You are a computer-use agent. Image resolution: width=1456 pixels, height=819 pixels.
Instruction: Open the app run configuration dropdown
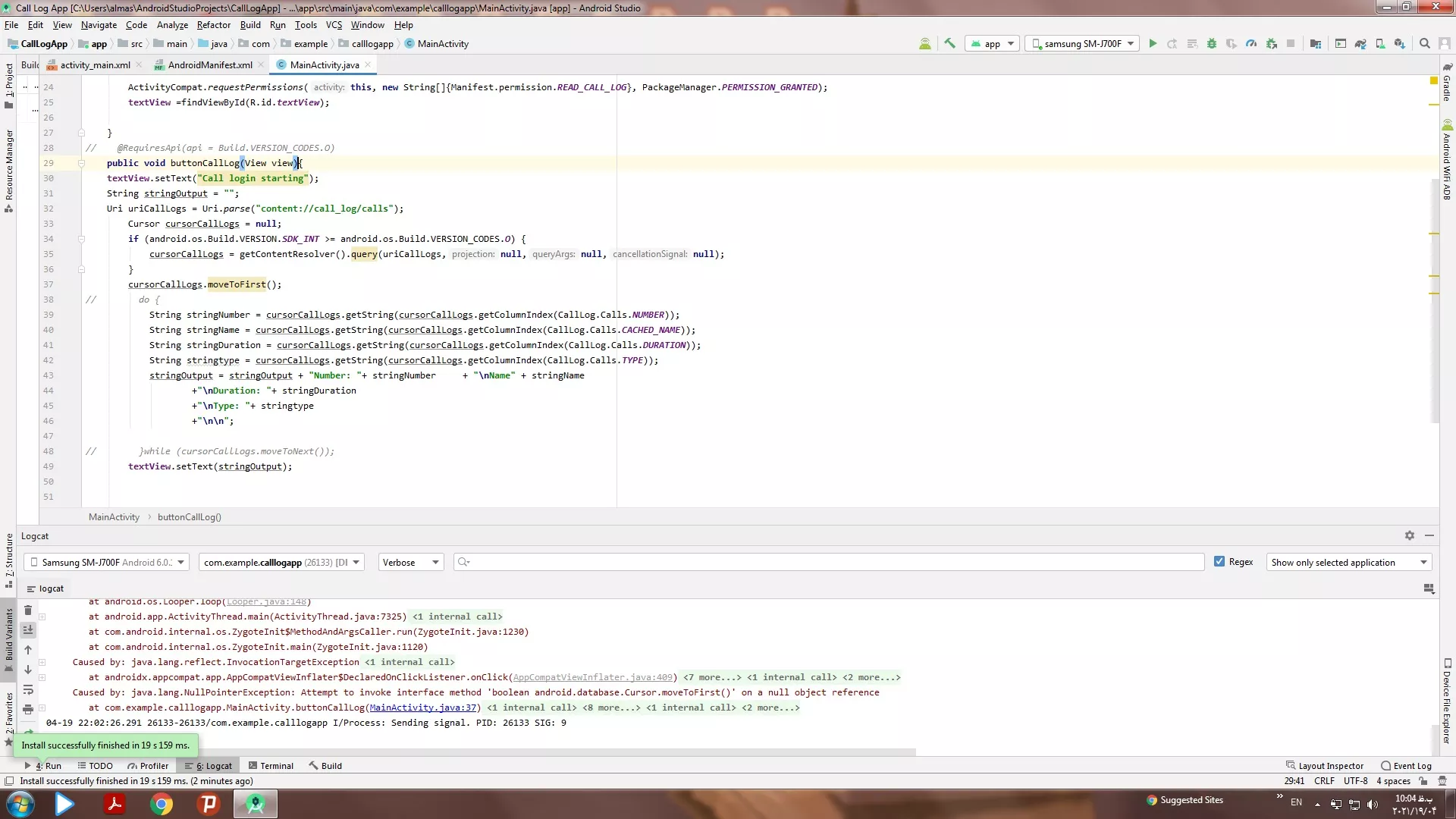(x=992, y=44)
